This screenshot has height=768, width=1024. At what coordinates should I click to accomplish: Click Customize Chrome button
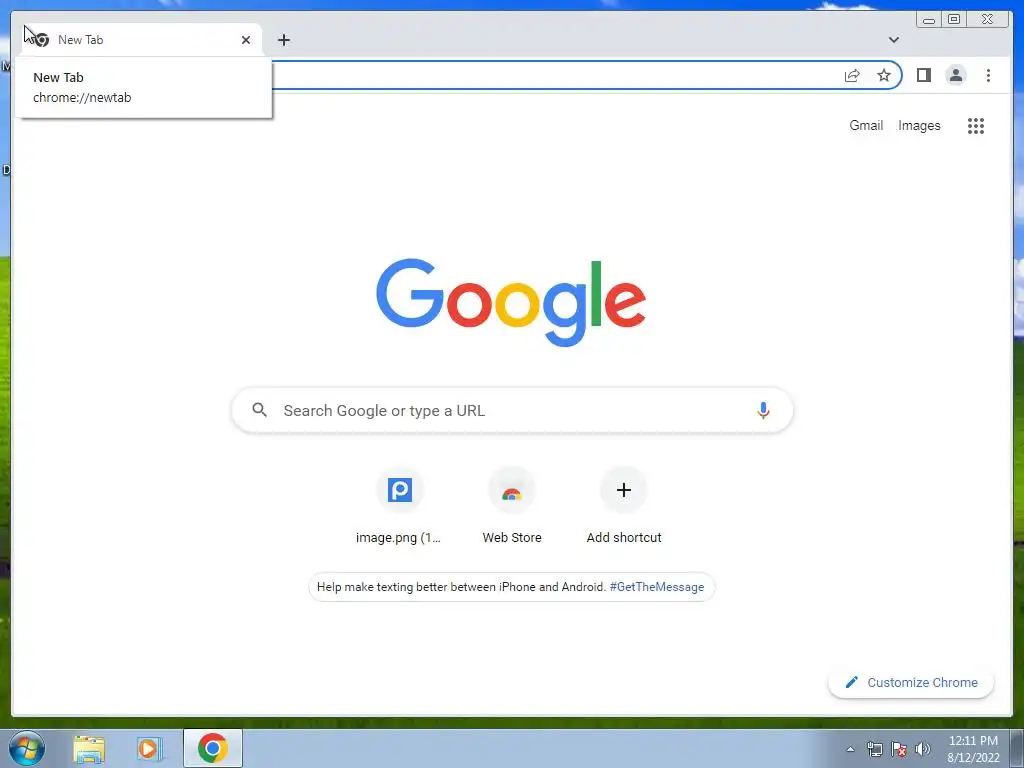911,682
